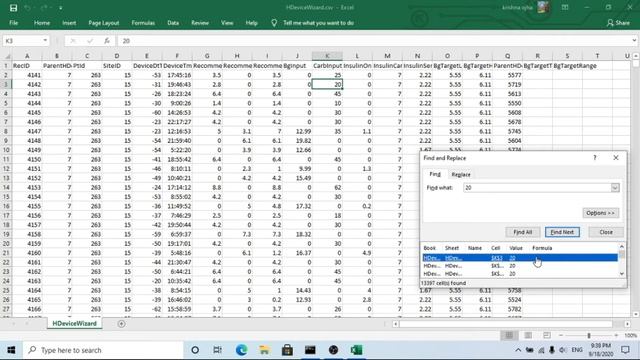
Task: Click the Find All button
Action: pyautogui.click(x=522, y=232)
